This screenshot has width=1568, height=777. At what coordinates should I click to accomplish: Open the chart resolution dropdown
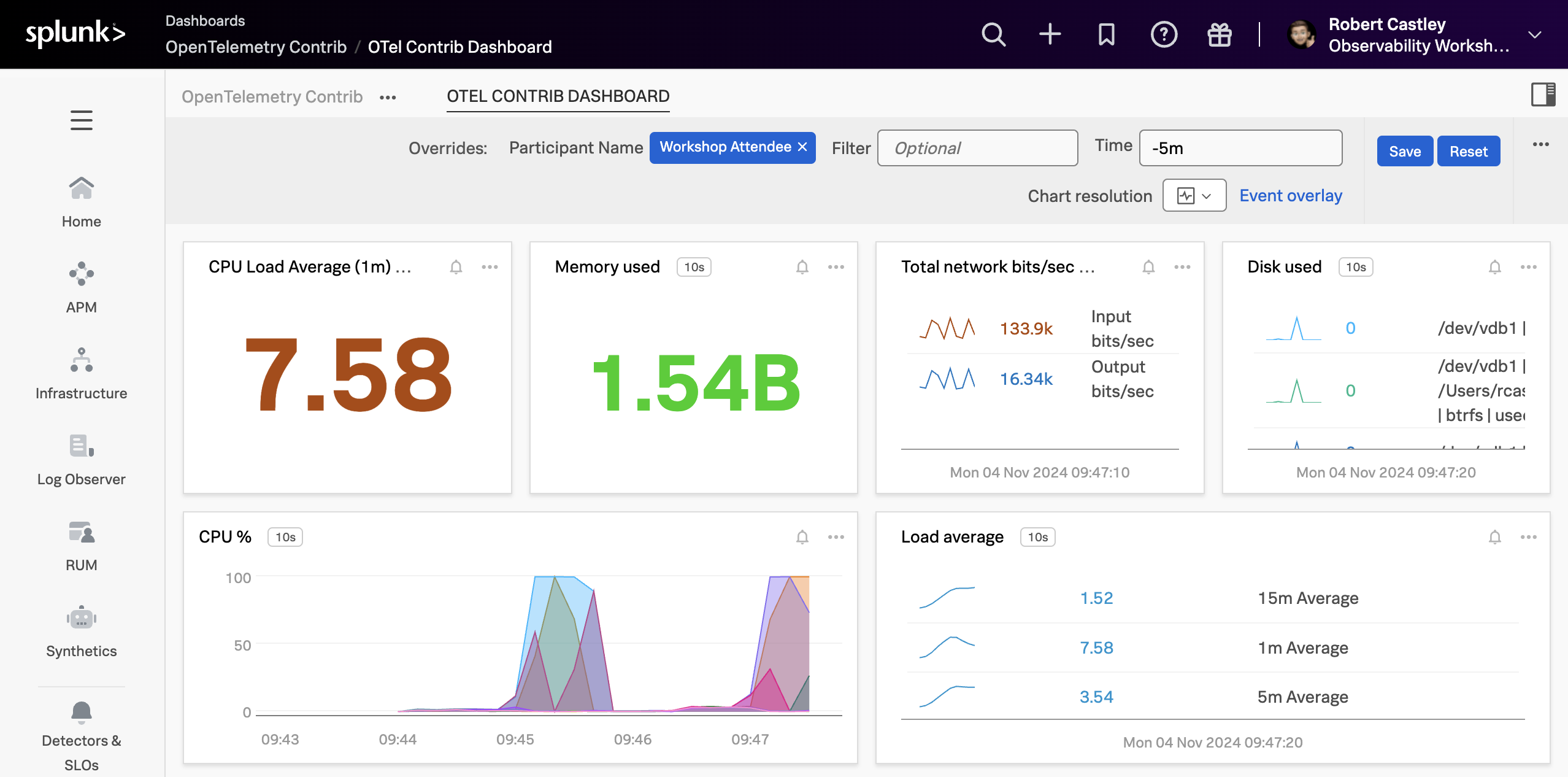[1194, 195]
